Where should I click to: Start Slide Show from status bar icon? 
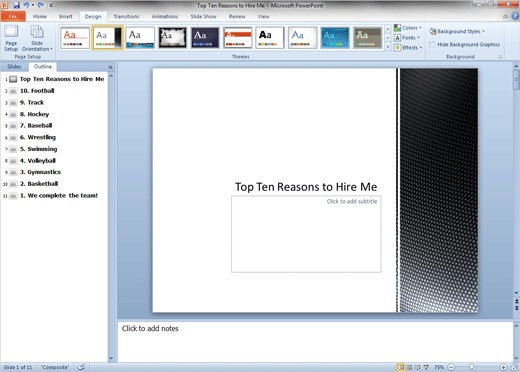(x=426, y=367)
